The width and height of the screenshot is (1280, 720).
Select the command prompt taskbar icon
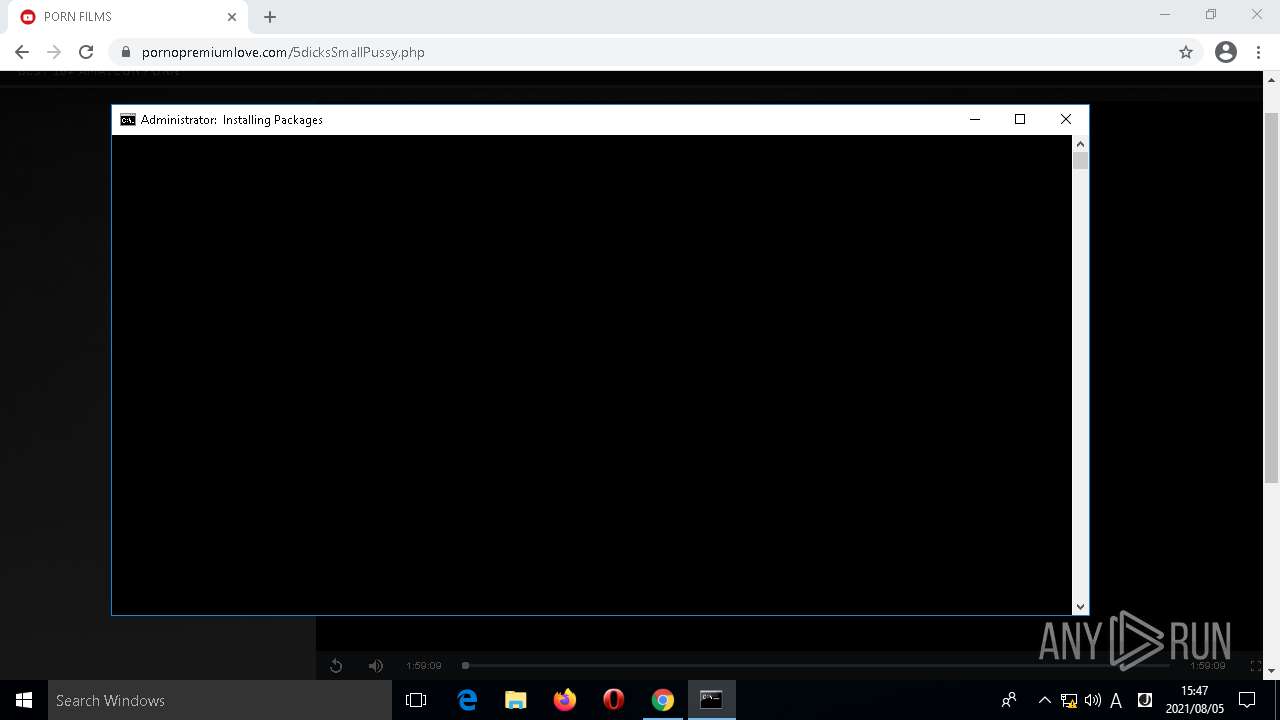(712, 700)
